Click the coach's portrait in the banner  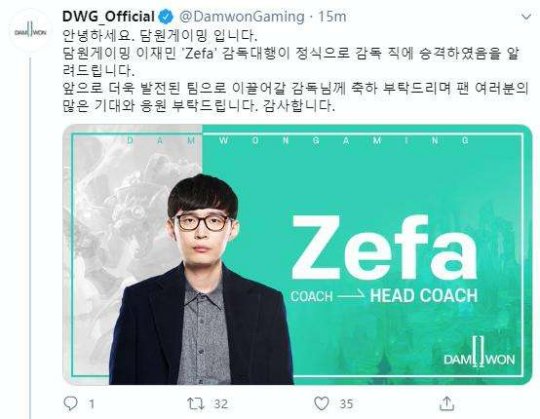click(201, 279)
